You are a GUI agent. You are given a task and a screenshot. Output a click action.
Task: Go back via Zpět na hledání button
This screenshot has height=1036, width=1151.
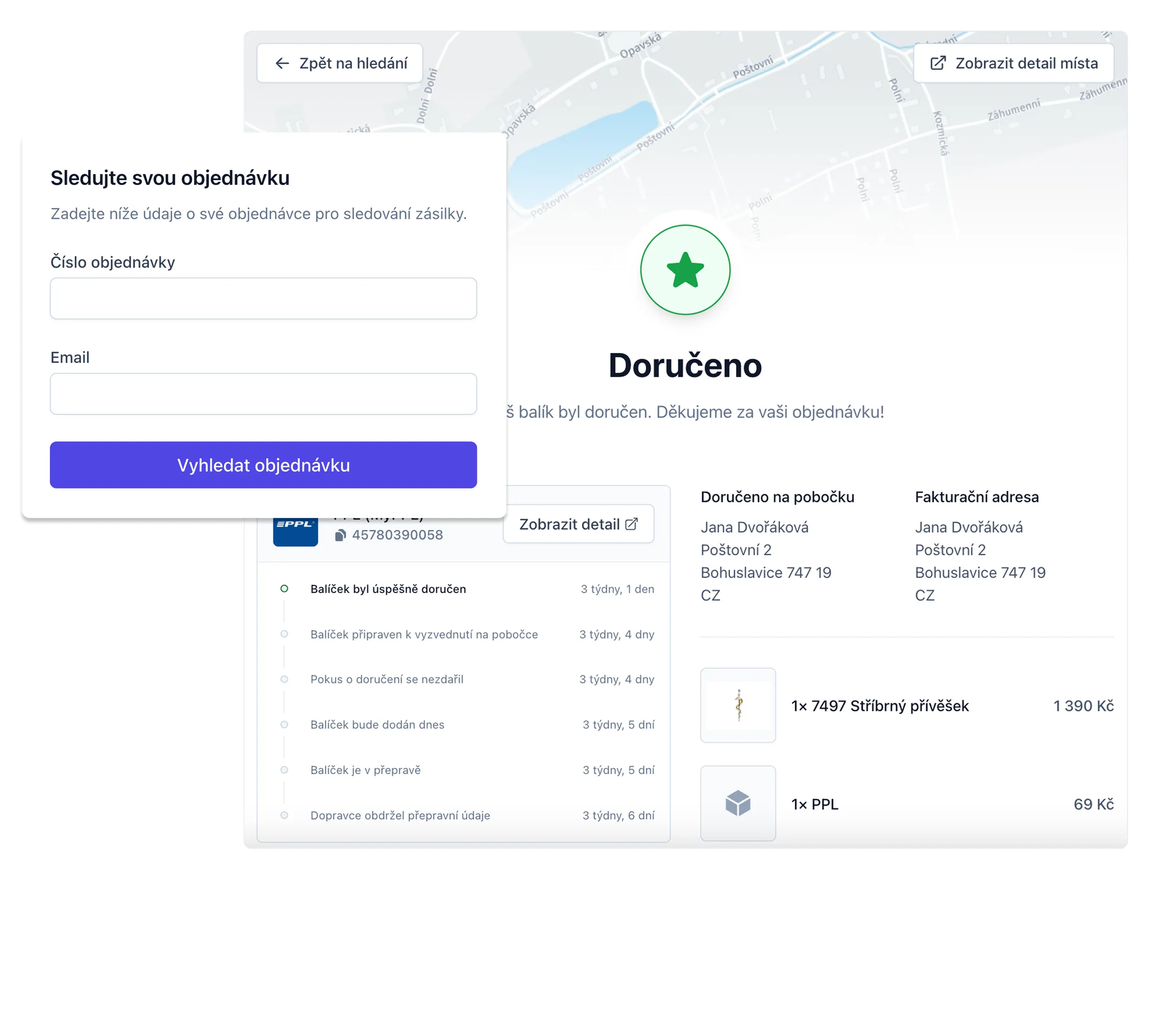click(352, 63)
